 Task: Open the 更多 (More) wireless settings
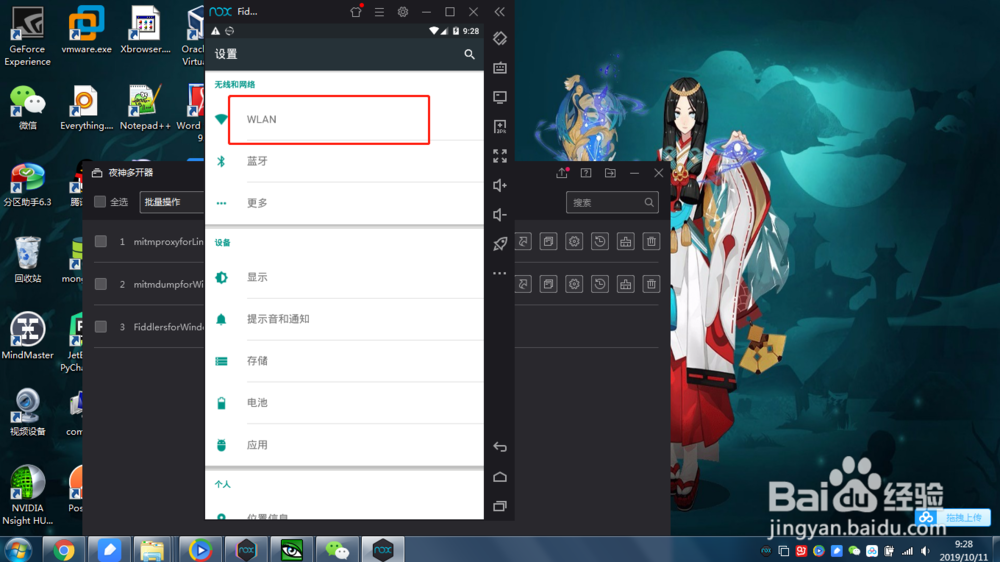[x=344, y=203]
